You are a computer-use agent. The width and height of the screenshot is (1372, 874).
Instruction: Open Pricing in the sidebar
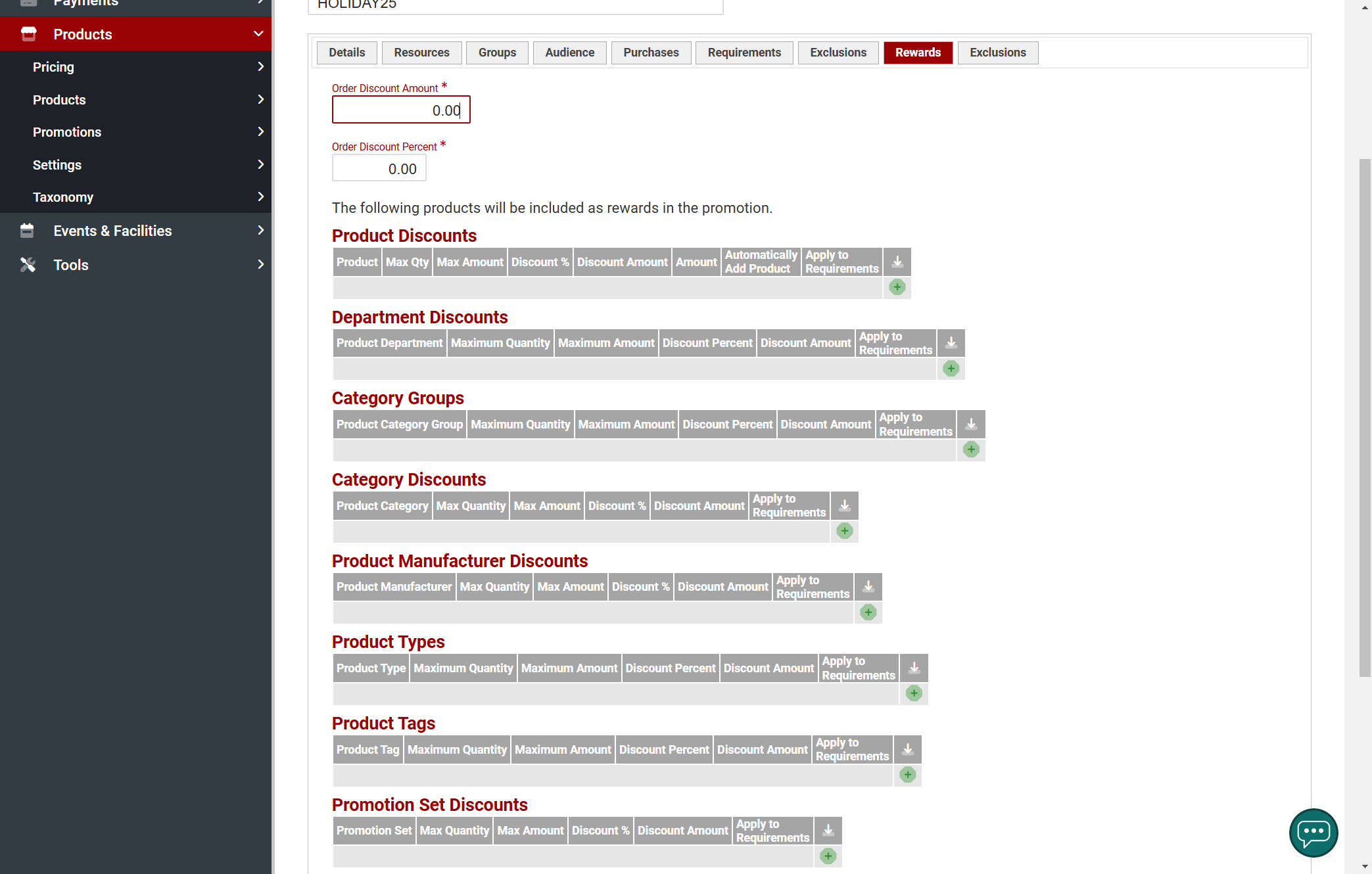53,67
